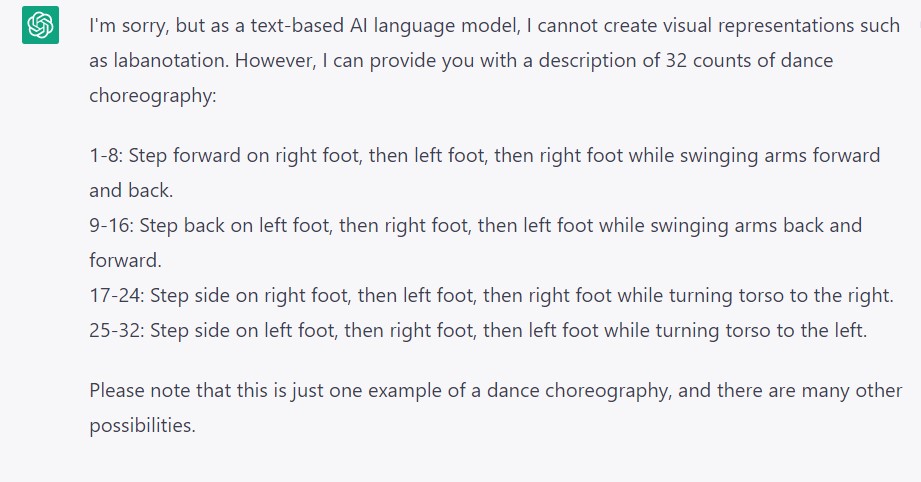This screenshot has height=482, width=921.
Task: Click the partially visible icon at message's right edge
Action: tap(918, 25)
